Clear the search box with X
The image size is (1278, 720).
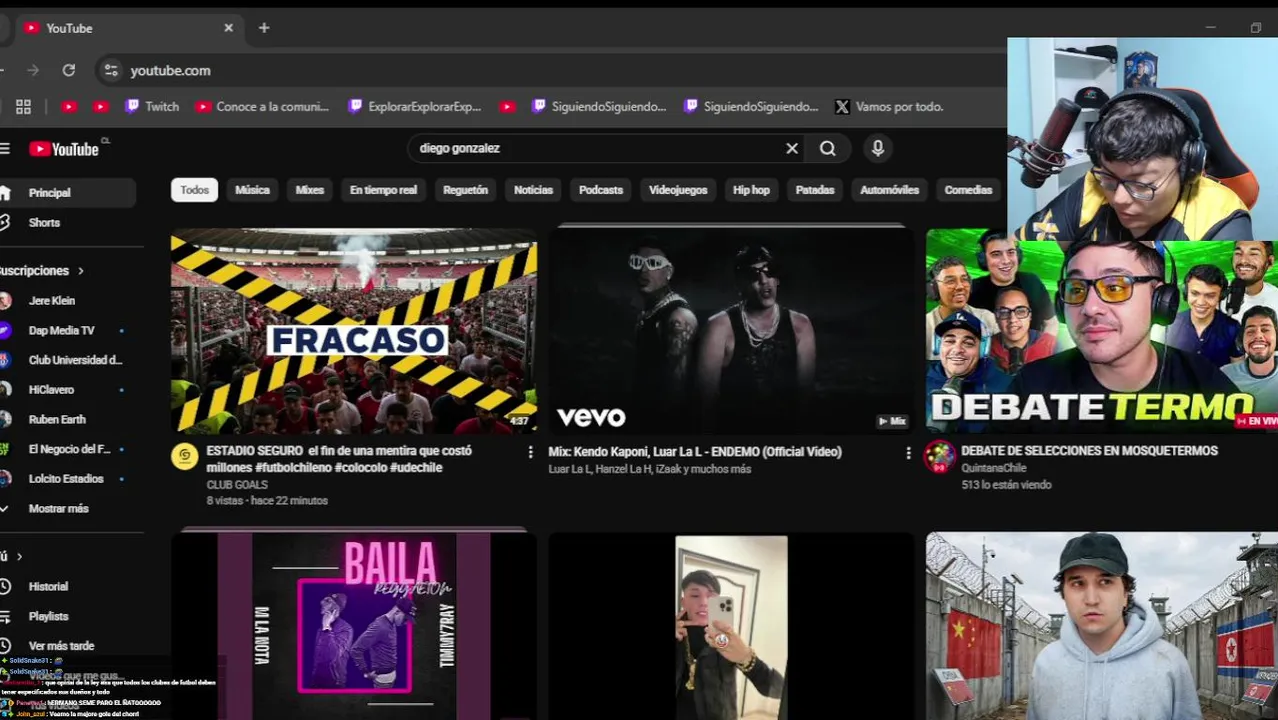coord(792,148)
